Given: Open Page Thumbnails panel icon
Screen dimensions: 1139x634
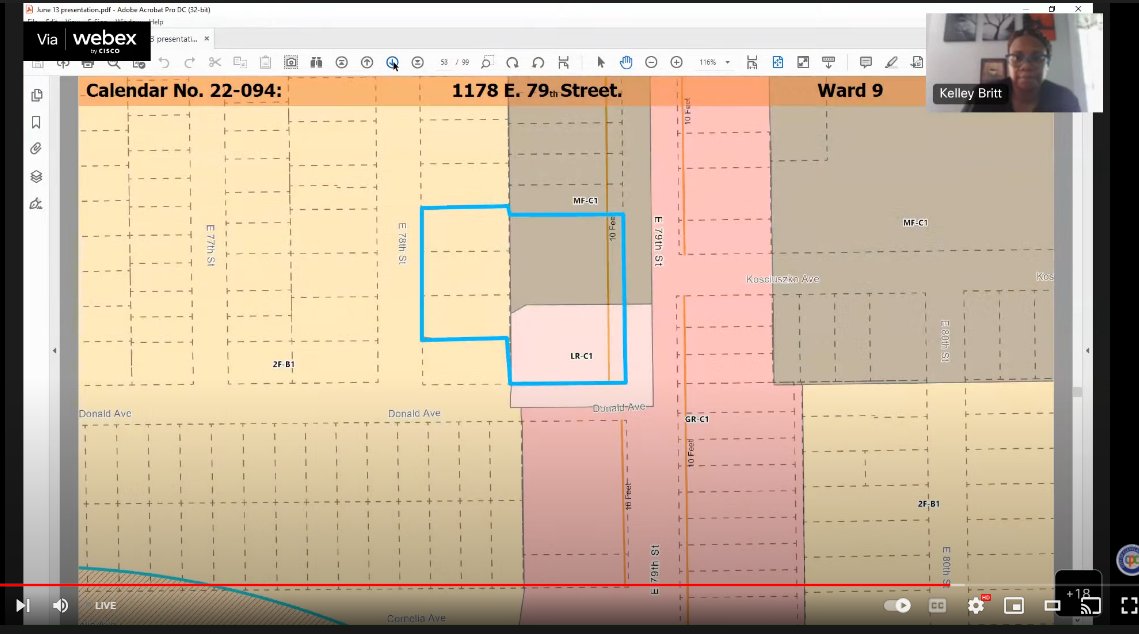Looking at the screenshot, I should pyautogui.click(x=36, y=95).
